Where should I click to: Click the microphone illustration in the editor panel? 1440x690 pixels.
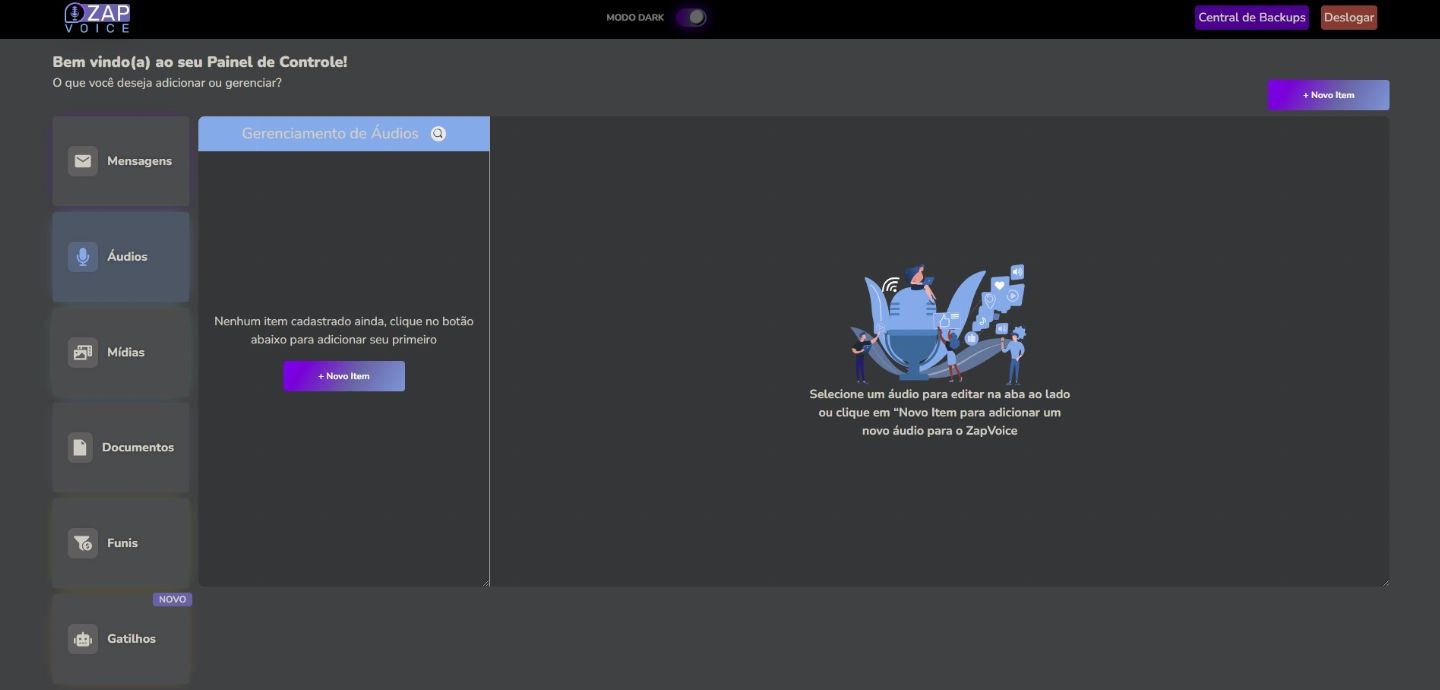click(x=938, y=323)
